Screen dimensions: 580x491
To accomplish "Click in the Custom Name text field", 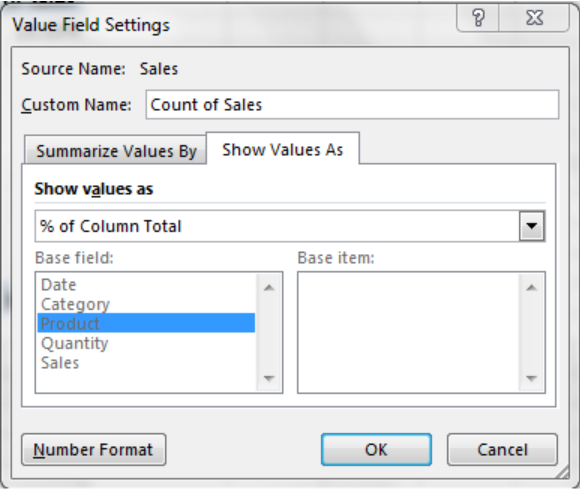I will click(352, 105).
